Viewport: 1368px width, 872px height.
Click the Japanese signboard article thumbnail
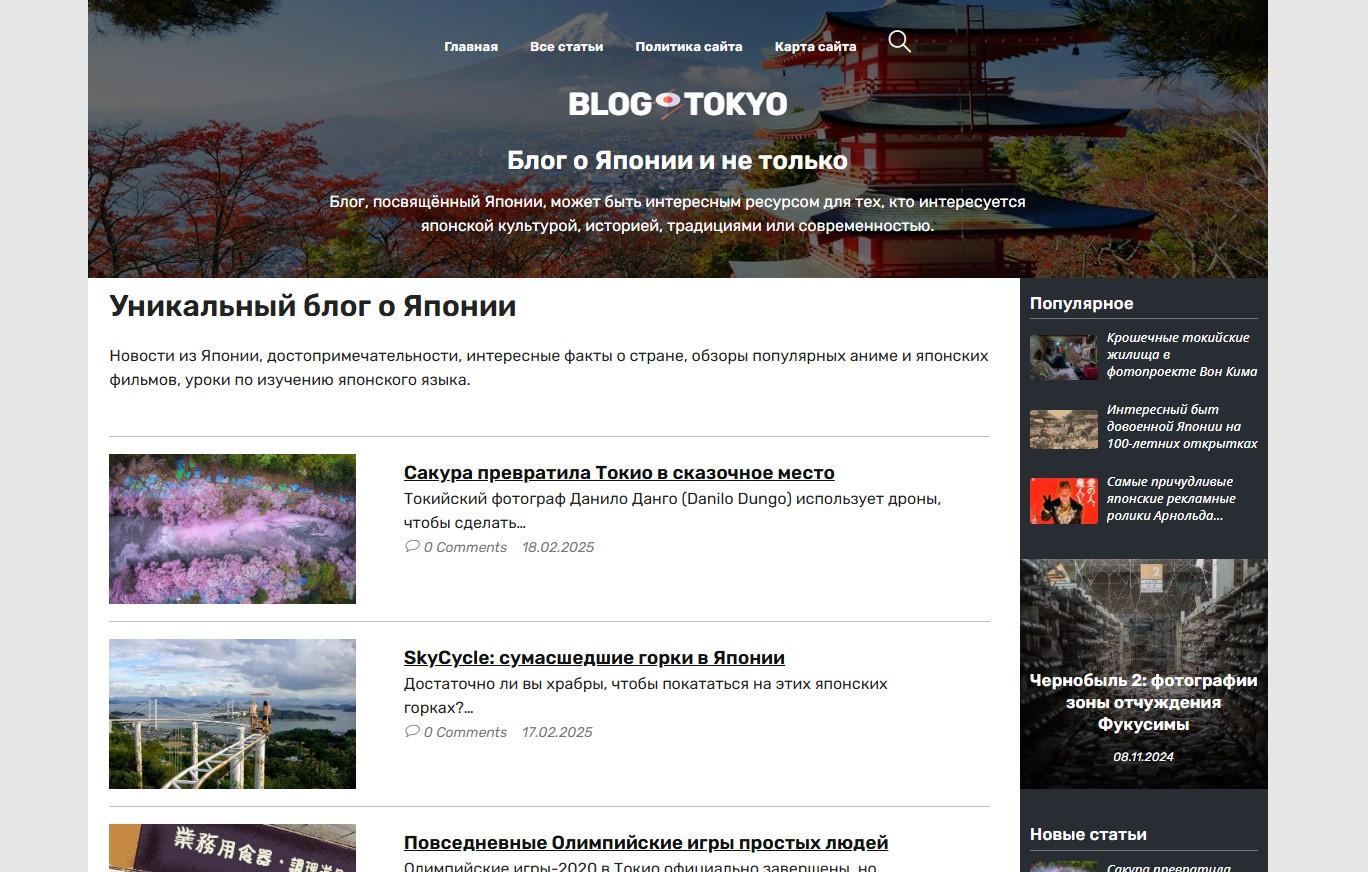coord(232,848)
